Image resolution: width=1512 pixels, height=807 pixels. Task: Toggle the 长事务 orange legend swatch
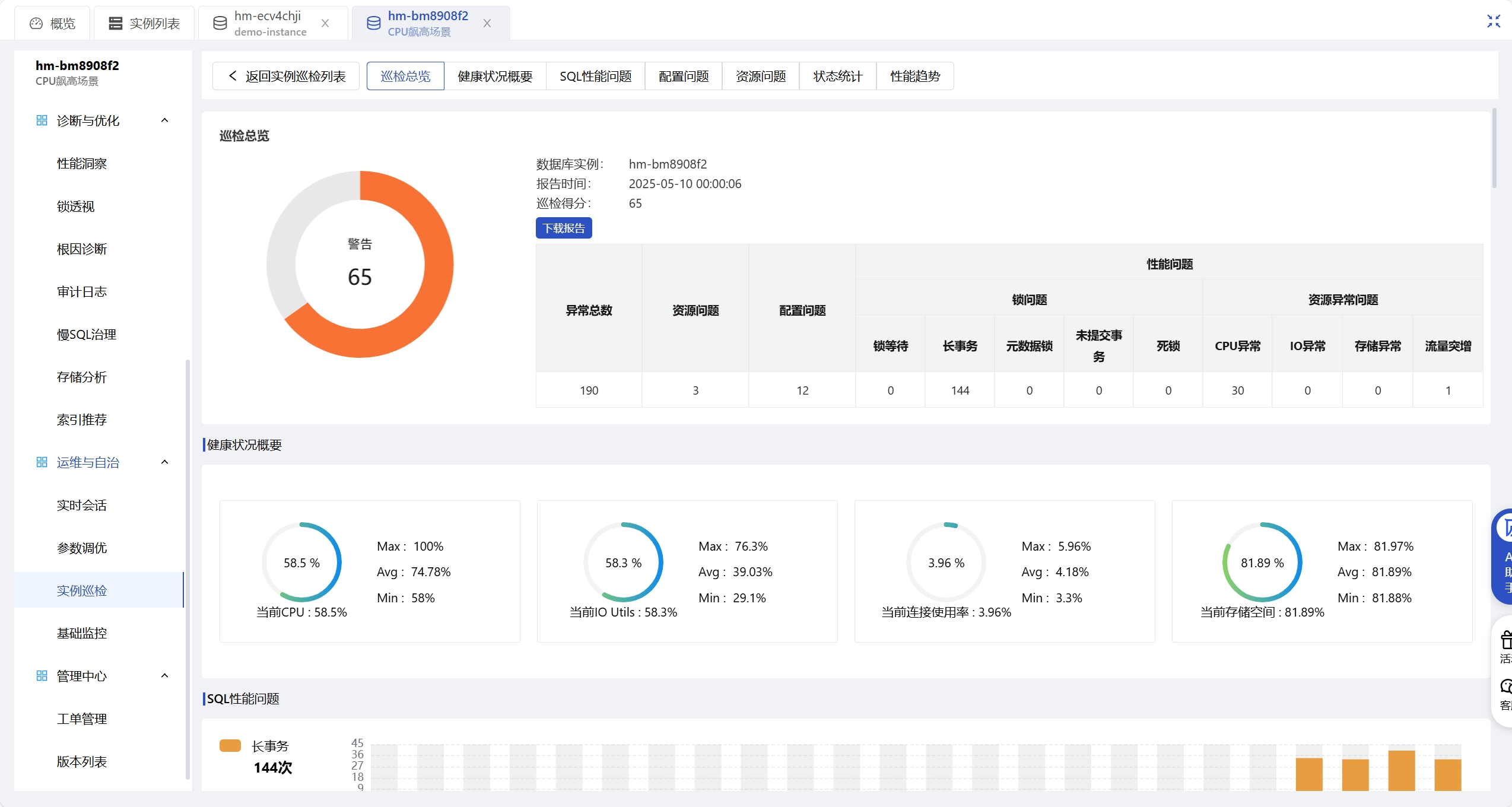tap(230, 746)
